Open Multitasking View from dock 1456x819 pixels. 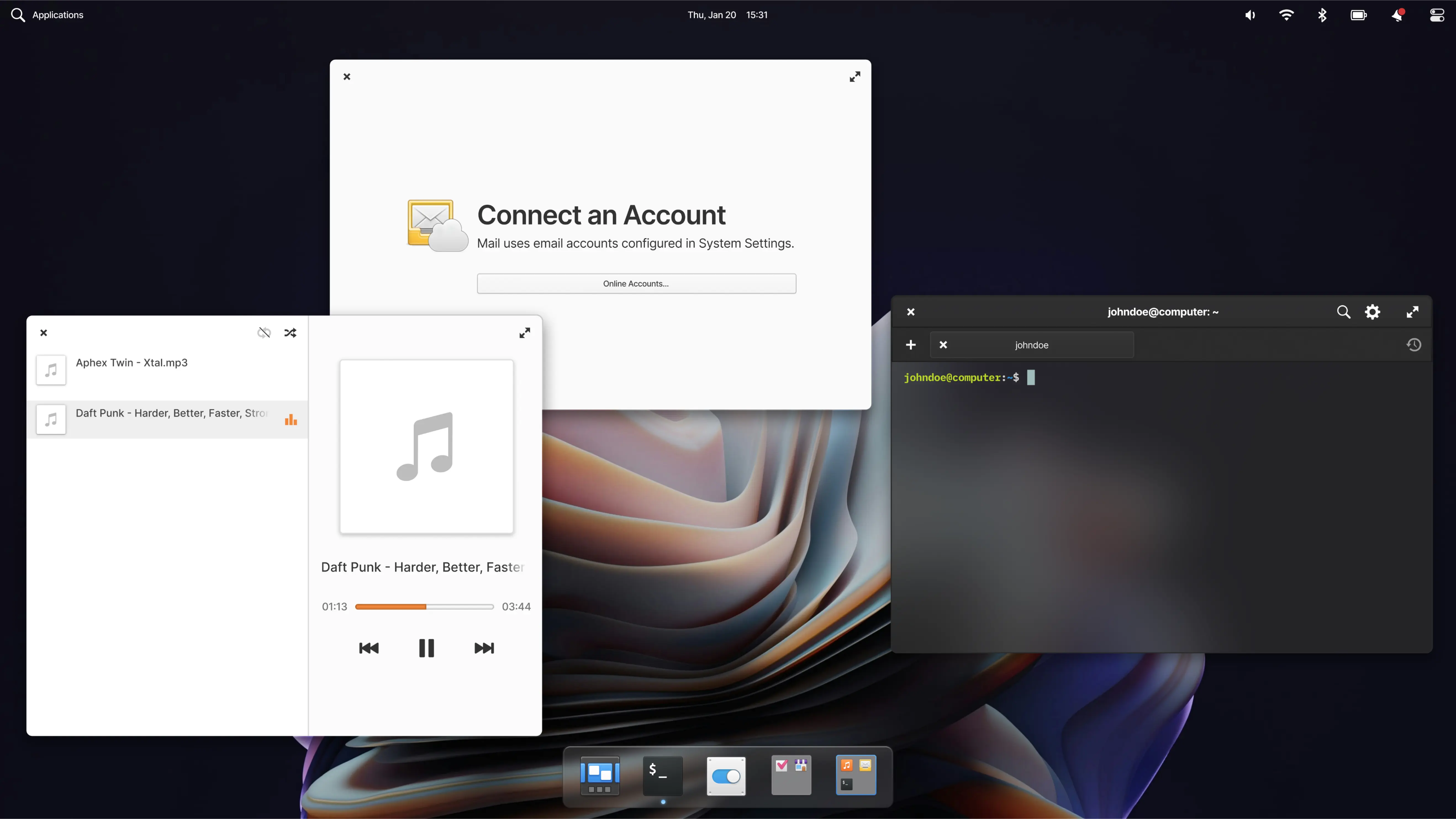pyautogui.click(x=600, y=776)
